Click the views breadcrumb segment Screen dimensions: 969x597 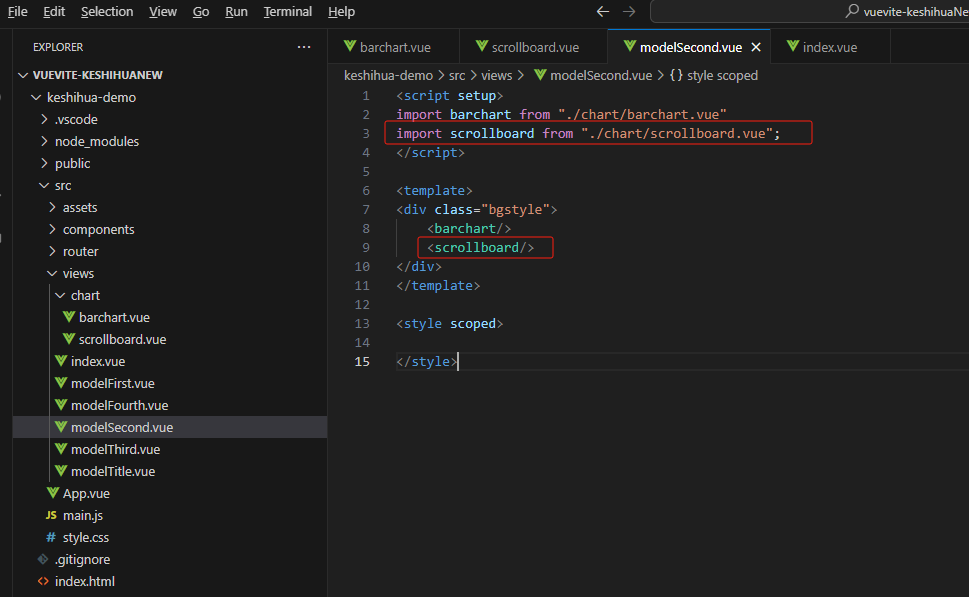coord(496,75)
